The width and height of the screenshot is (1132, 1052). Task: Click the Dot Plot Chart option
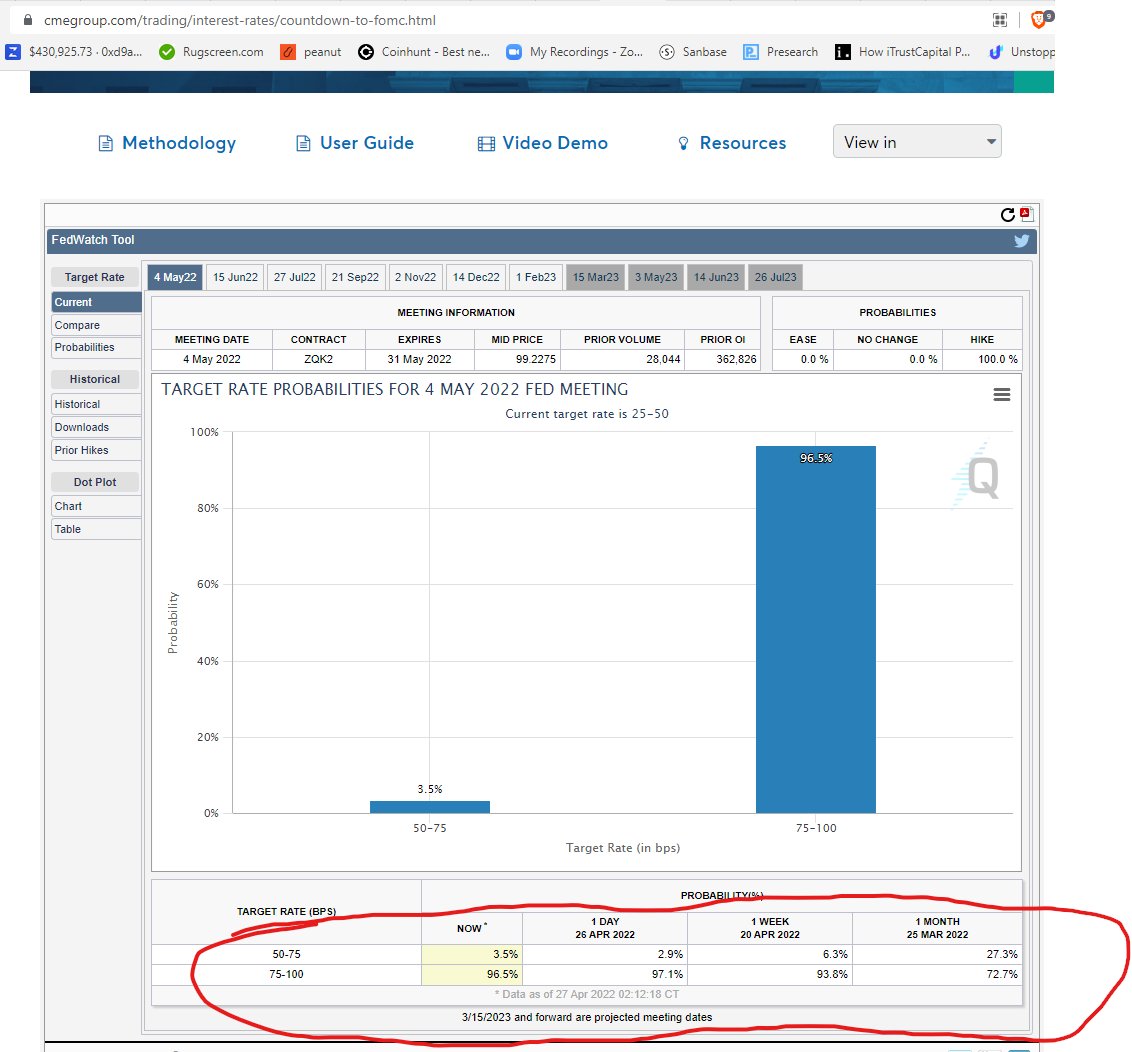pyautogui.click(x=96, y=506)
